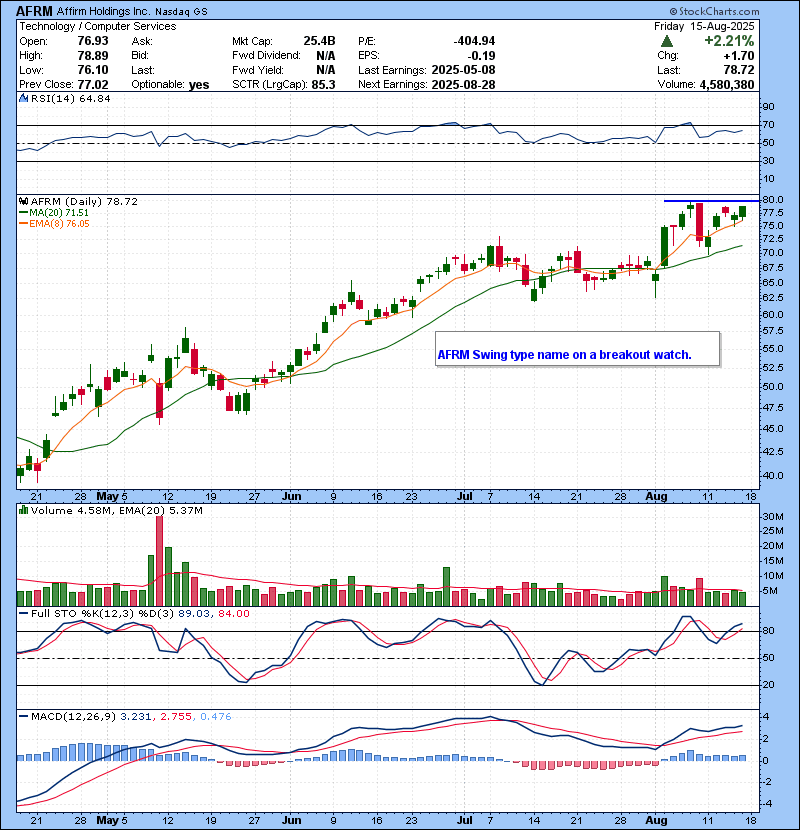This screenshot has width=800, height=830.
Task: Click the Next Earnings date 2025-08-28
Action: click(463, 85)
